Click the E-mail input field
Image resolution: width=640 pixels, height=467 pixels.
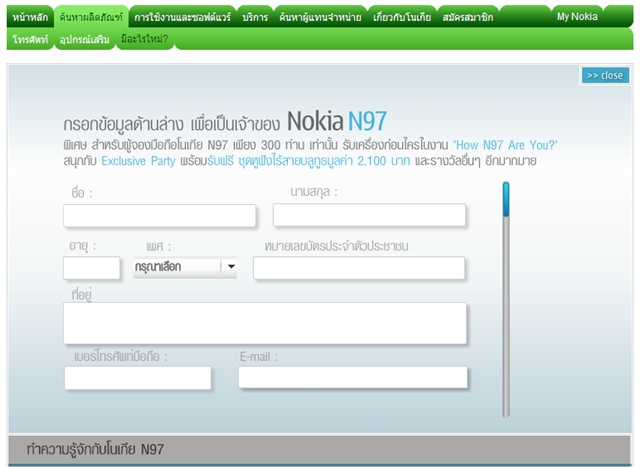pos(353,377)
